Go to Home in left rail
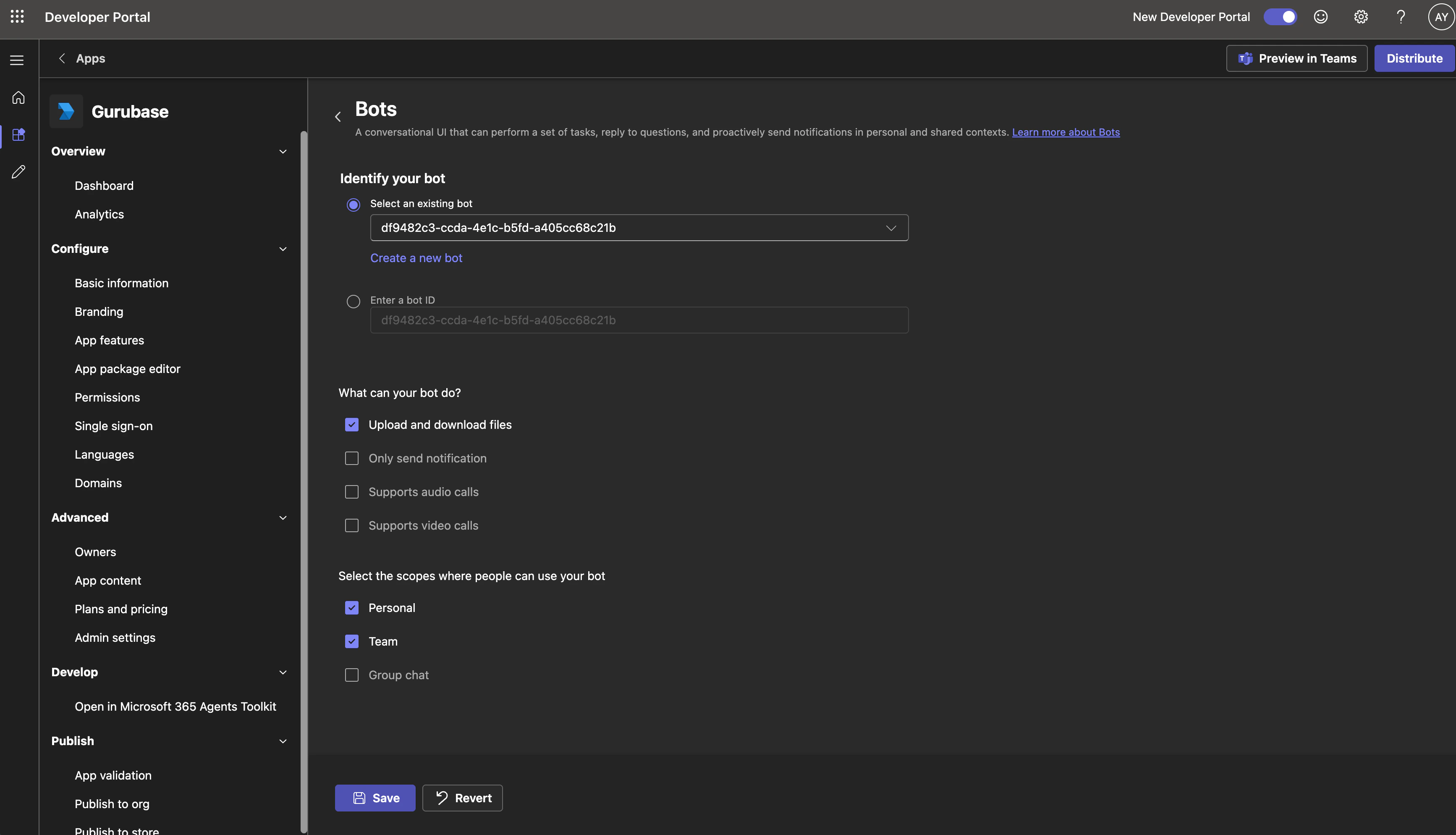The width and height of the screenshot is (1456, 835). pos(18,97)
